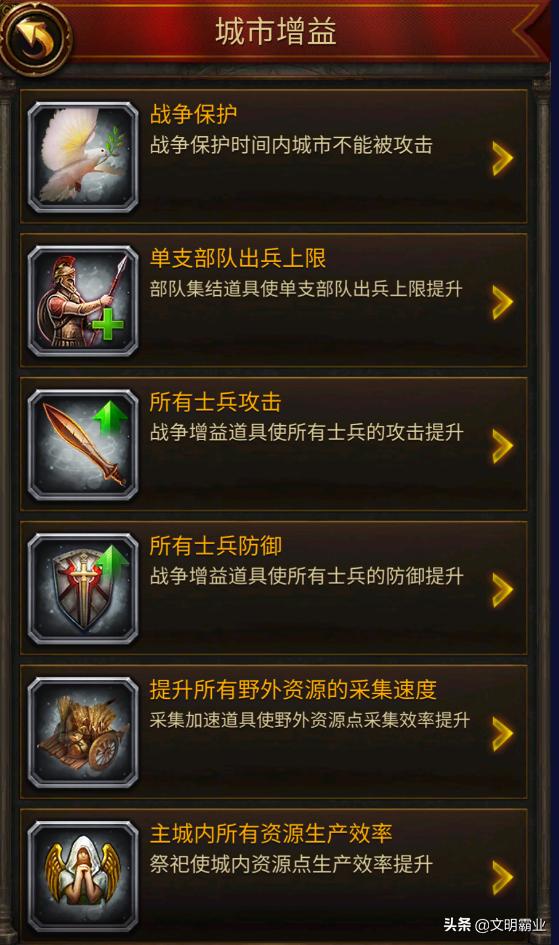
Task: Select the 单支部队出兵上限 heading
Action: (x=238, y=258)
